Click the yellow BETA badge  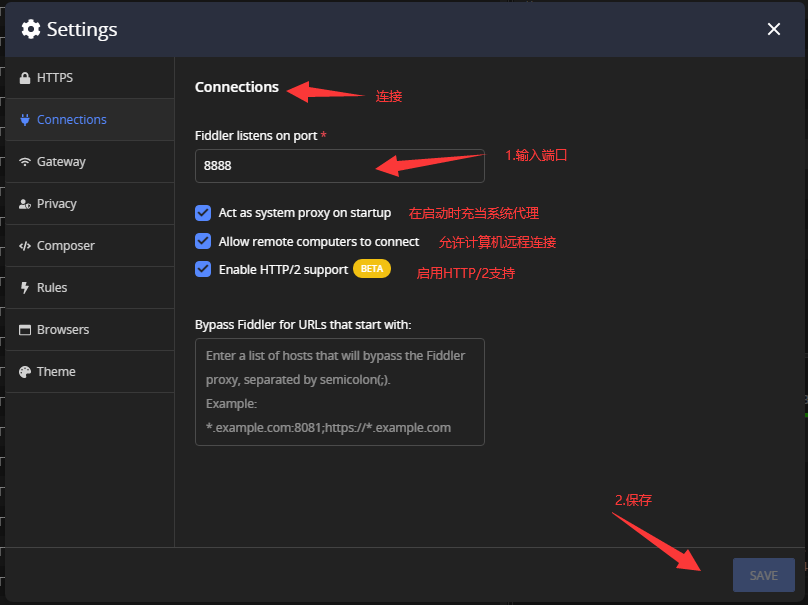pyautogui.click(x=372, y=269)
